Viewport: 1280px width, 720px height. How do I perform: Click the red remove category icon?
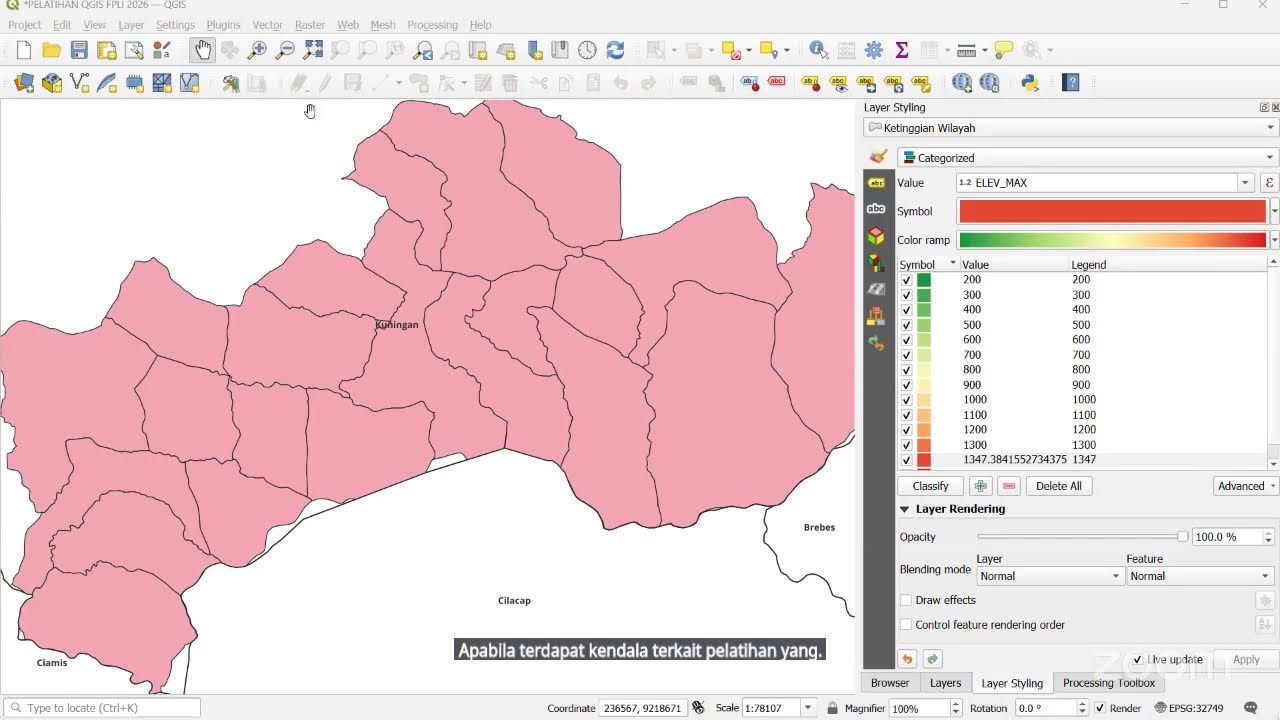[1009, 486]
